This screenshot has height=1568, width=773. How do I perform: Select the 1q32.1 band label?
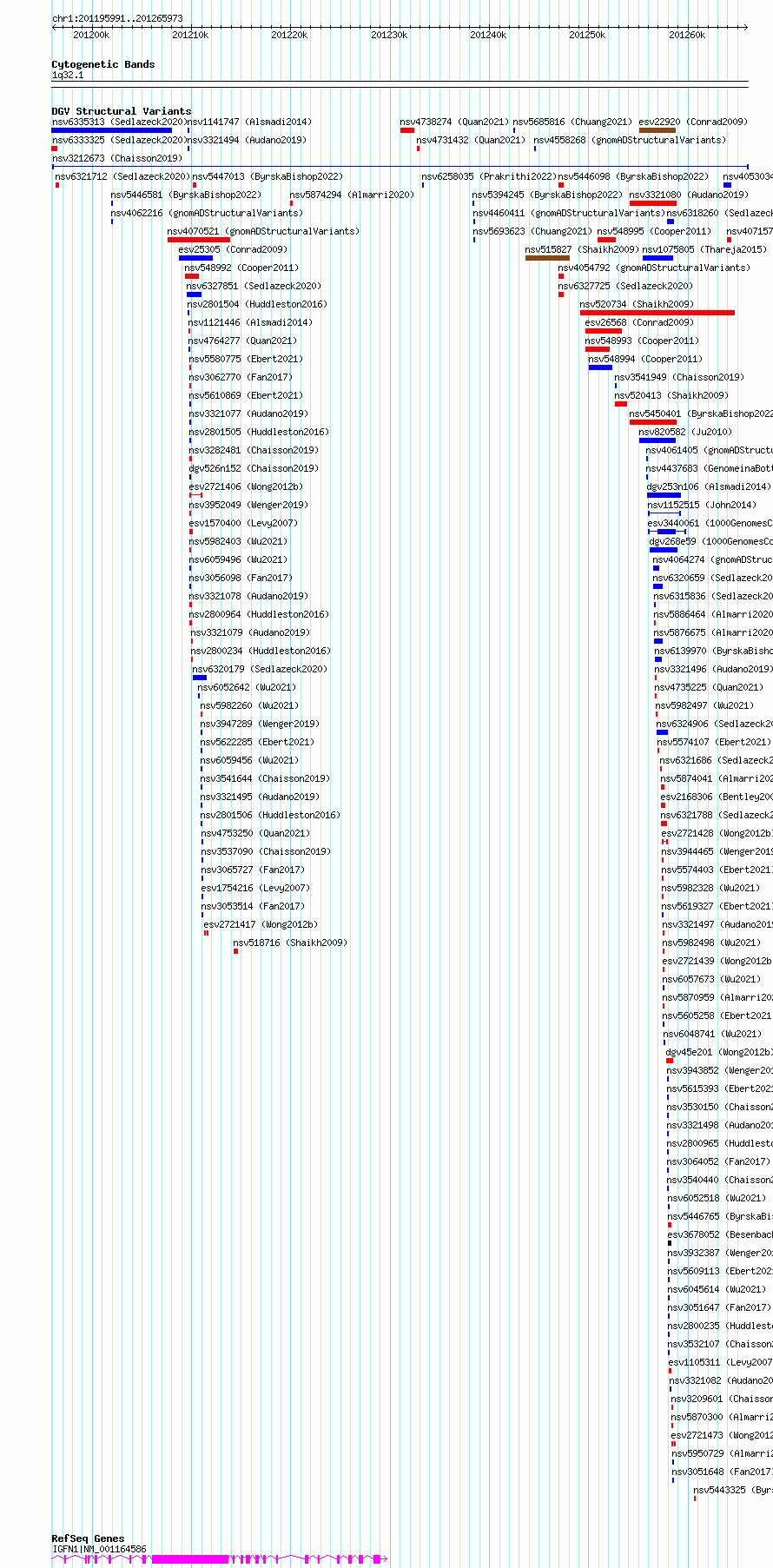[x=68, y=76]
